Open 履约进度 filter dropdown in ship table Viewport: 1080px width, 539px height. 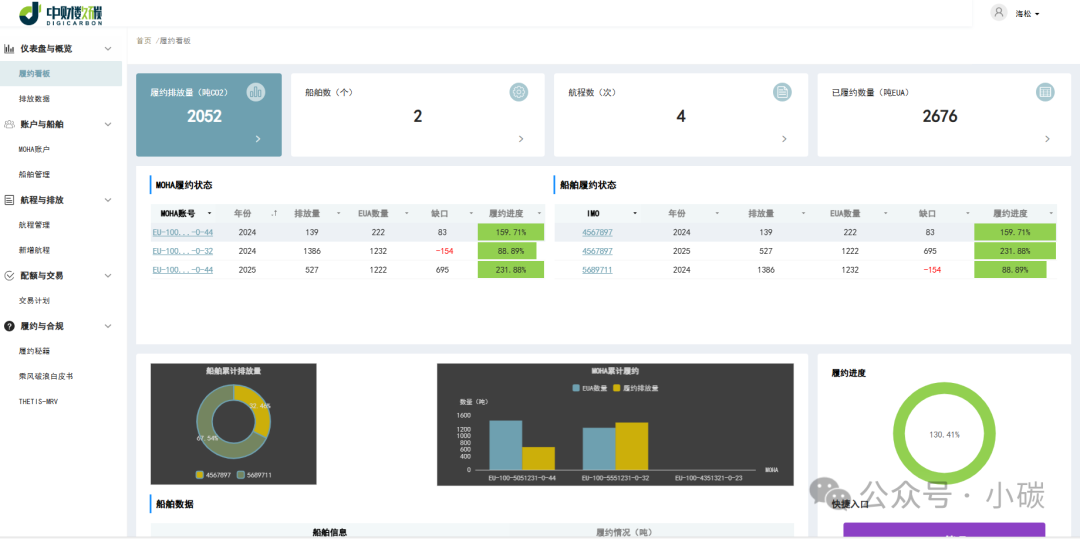[x=1051, y=213]
